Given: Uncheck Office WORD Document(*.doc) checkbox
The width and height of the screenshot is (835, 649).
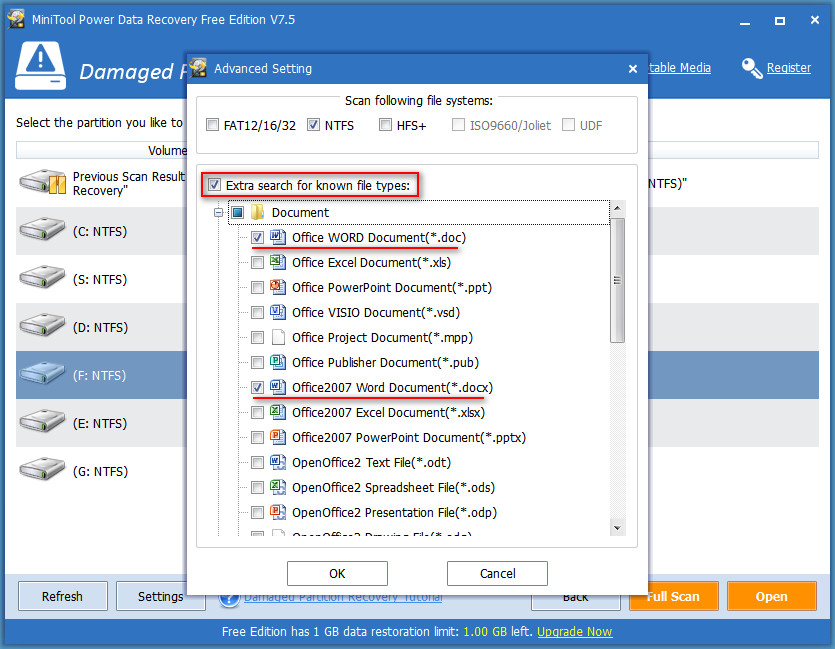Looking at the screenshot, I should coord(257,237).
